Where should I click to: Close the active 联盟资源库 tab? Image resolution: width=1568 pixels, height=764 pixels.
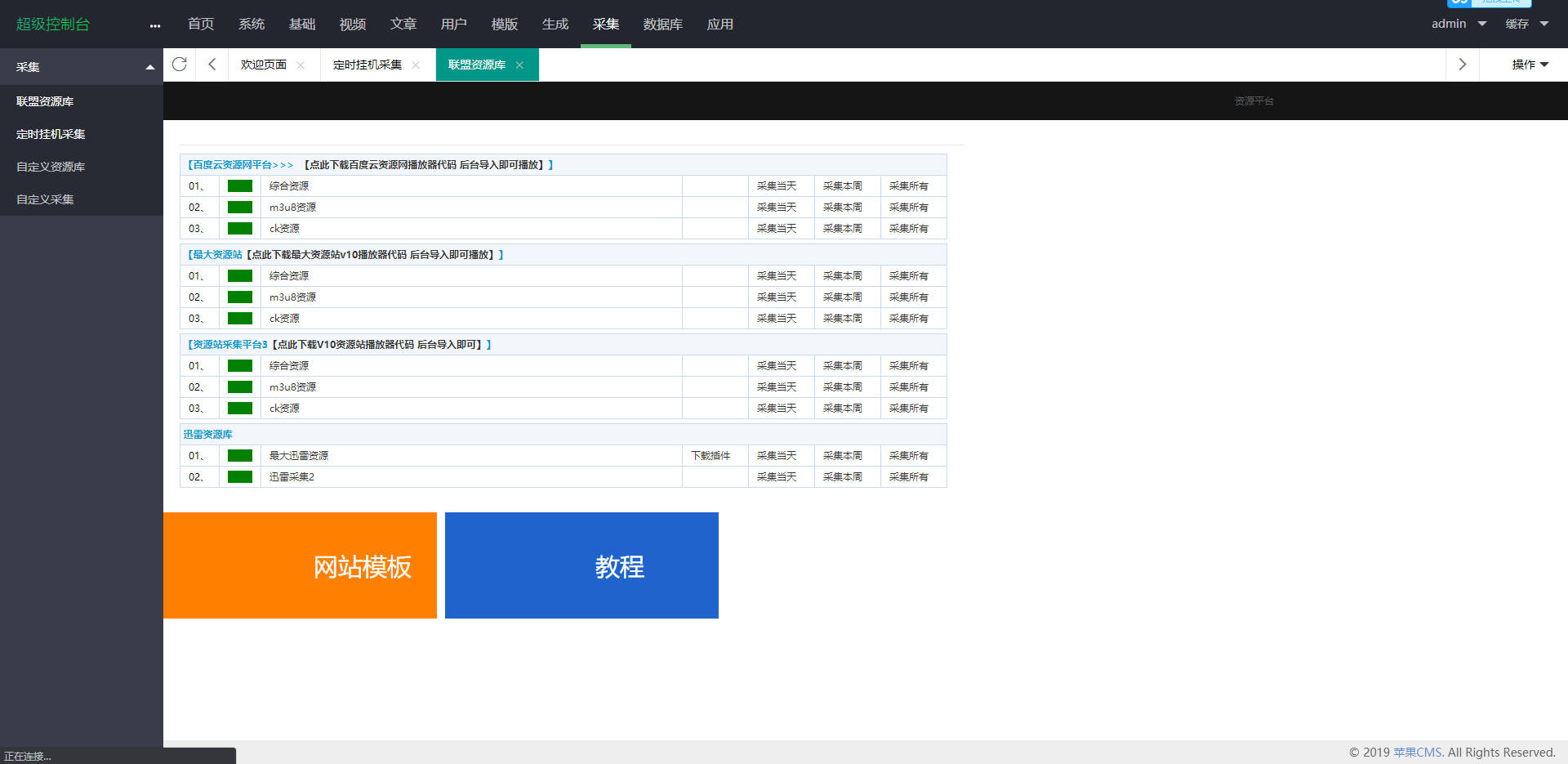tap(519, 65)
